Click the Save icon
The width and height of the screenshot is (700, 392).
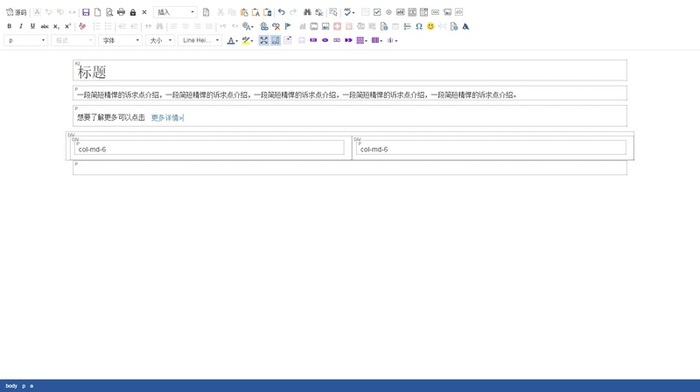pyautogui.click(x=86, y=12)
